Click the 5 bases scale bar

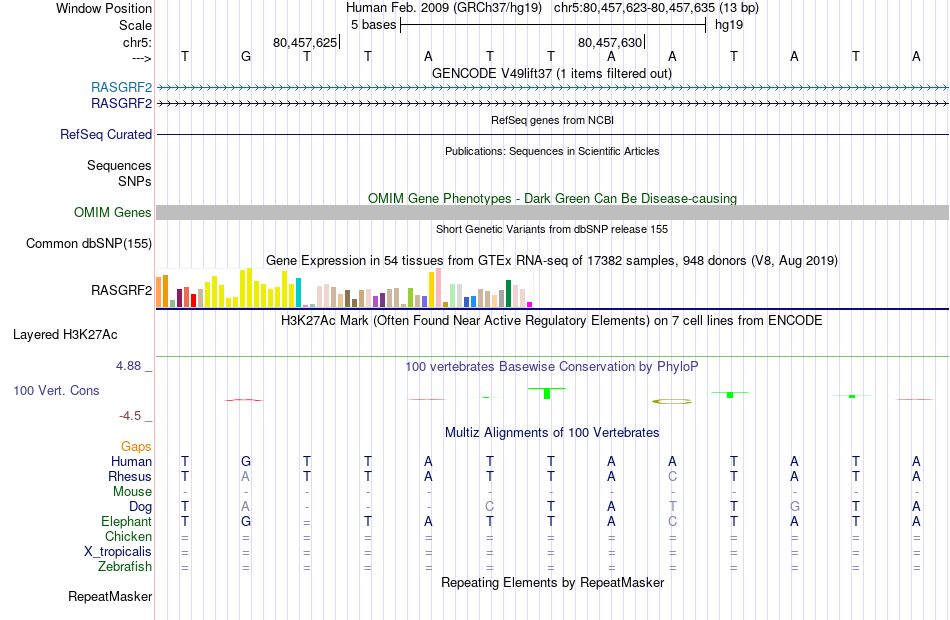click(553, 25)
